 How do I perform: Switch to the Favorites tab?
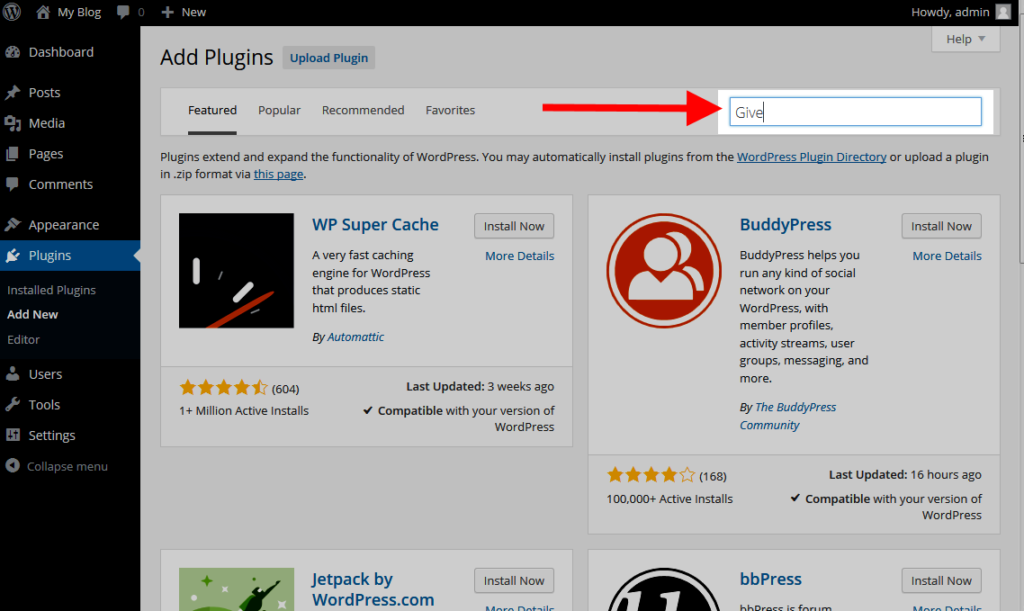[x=450, y=110]
